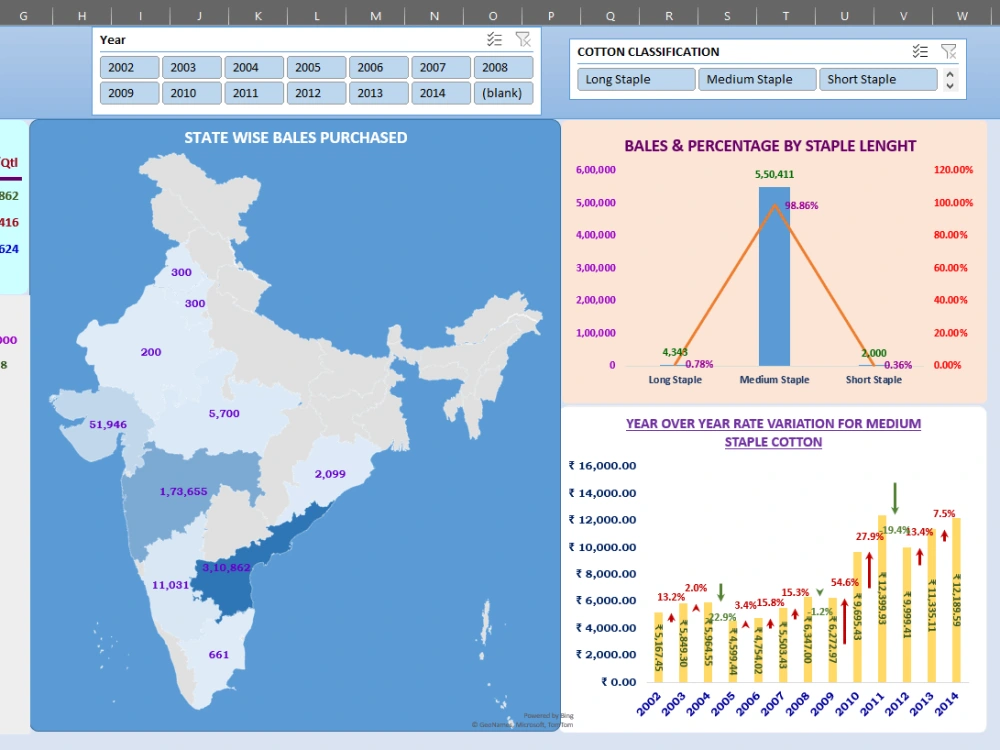Select map label 1,73,655
The width and height of the screenshot is (1000, 750).
tap(184, 492)
